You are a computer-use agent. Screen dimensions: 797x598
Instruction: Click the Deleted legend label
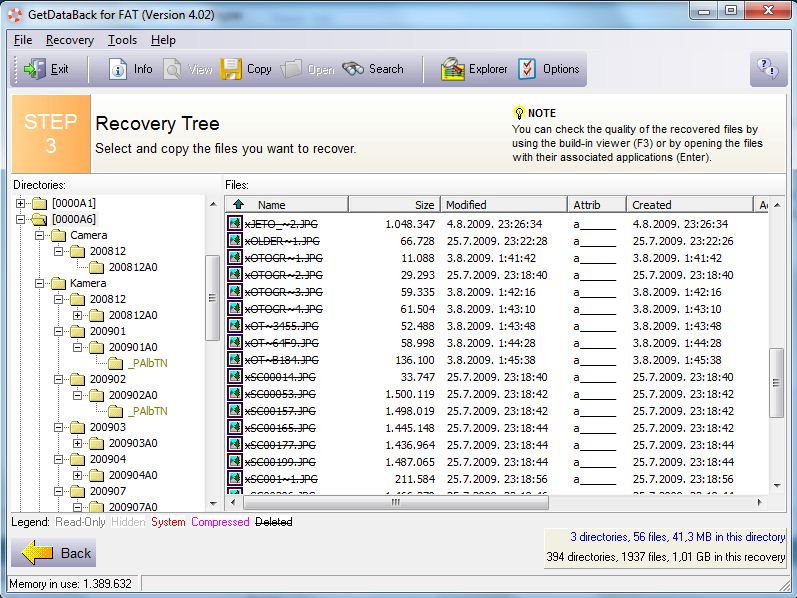pos(273,522)
